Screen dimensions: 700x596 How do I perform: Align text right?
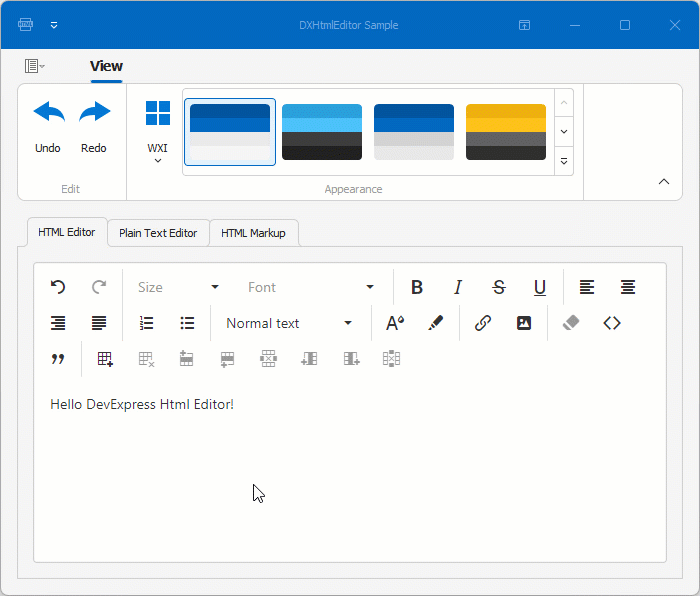[x=58, y=323]
